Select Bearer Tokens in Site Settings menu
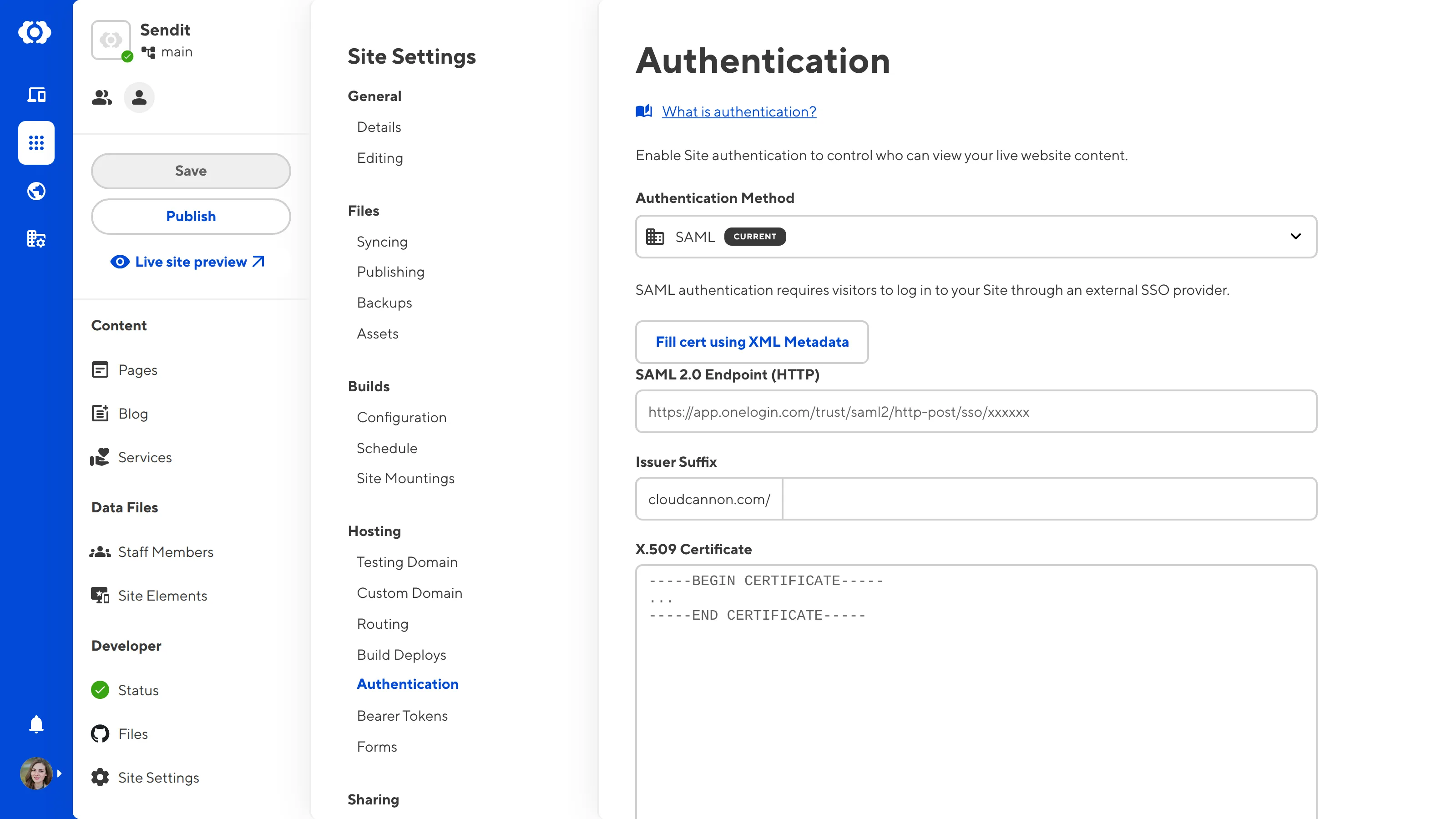 (402, 716)
